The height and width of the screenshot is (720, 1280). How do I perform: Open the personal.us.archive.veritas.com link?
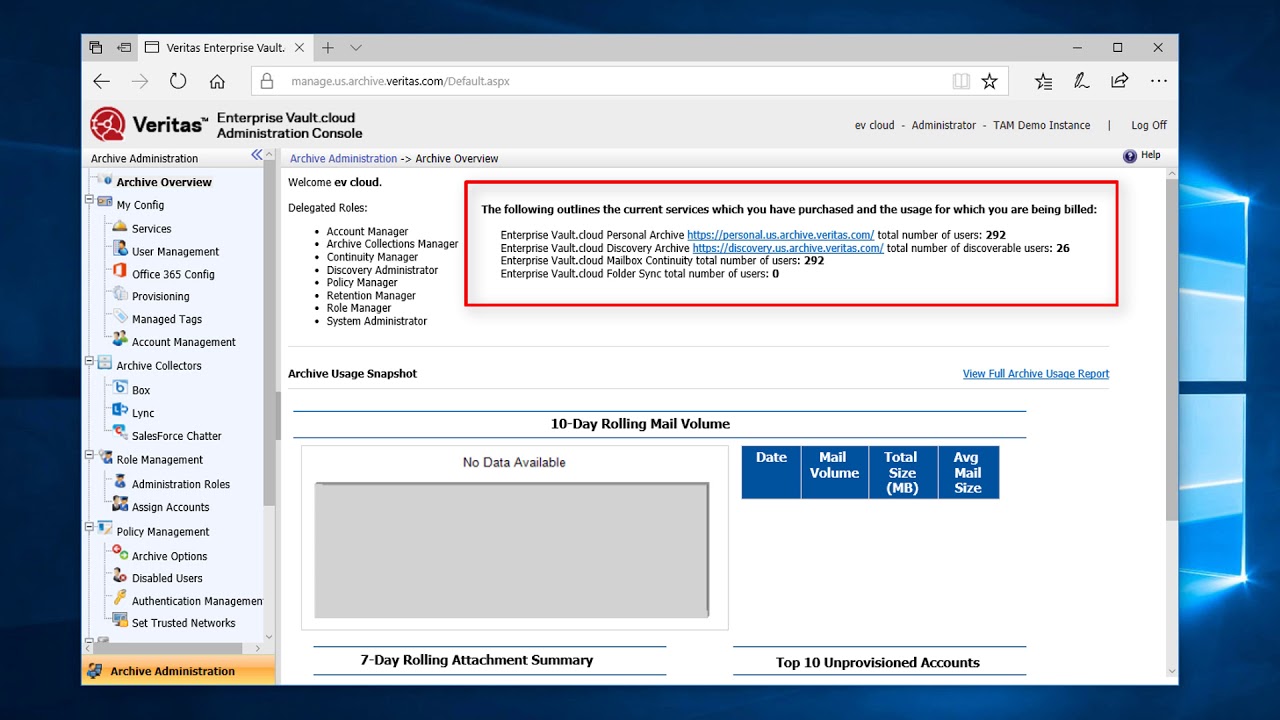click(781, 235)
